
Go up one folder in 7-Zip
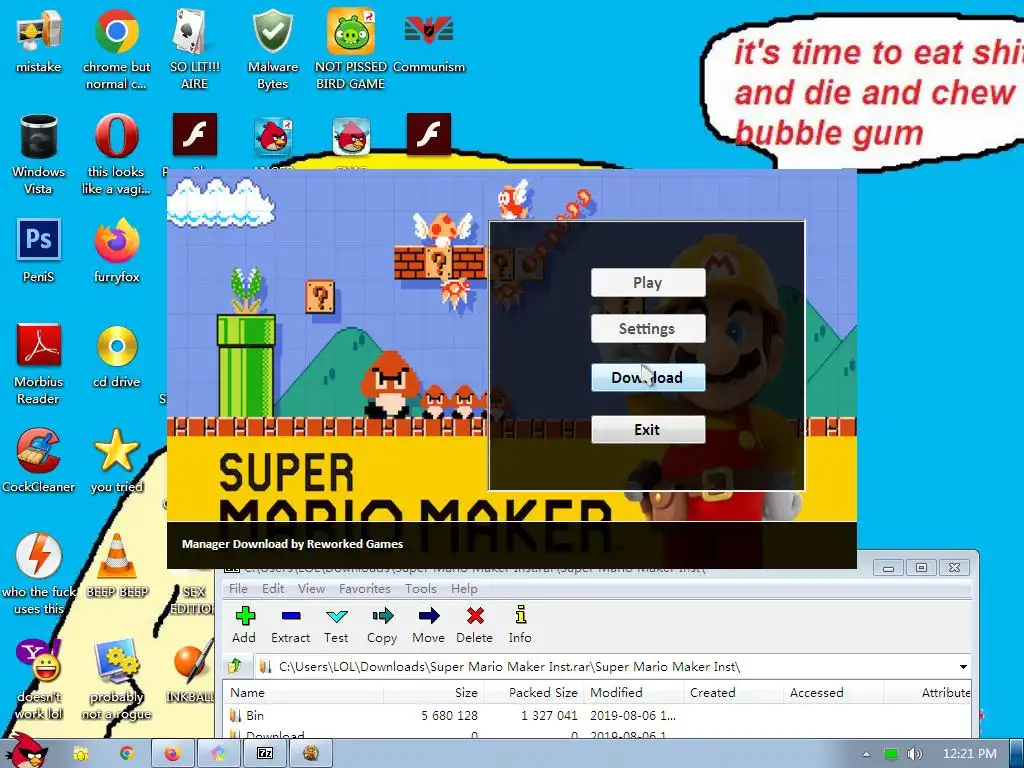236,666
